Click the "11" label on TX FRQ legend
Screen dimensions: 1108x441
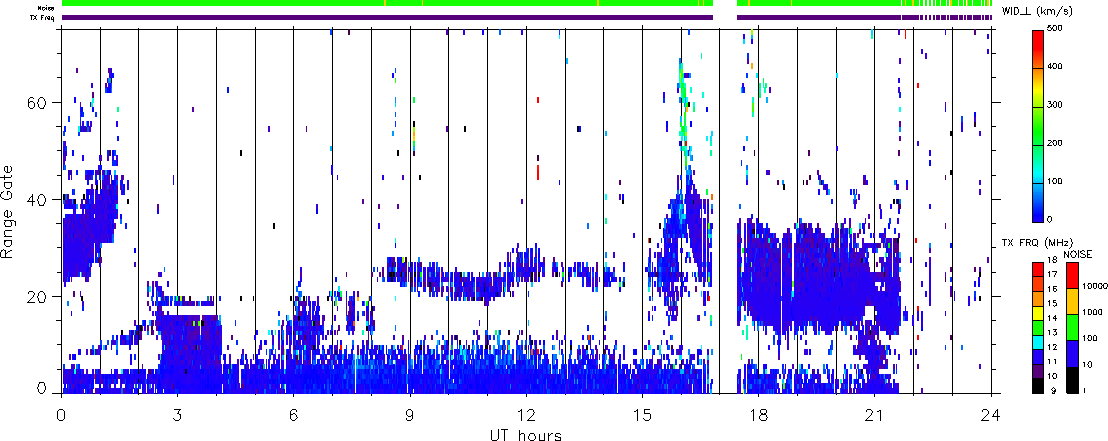pos(1052,361)
